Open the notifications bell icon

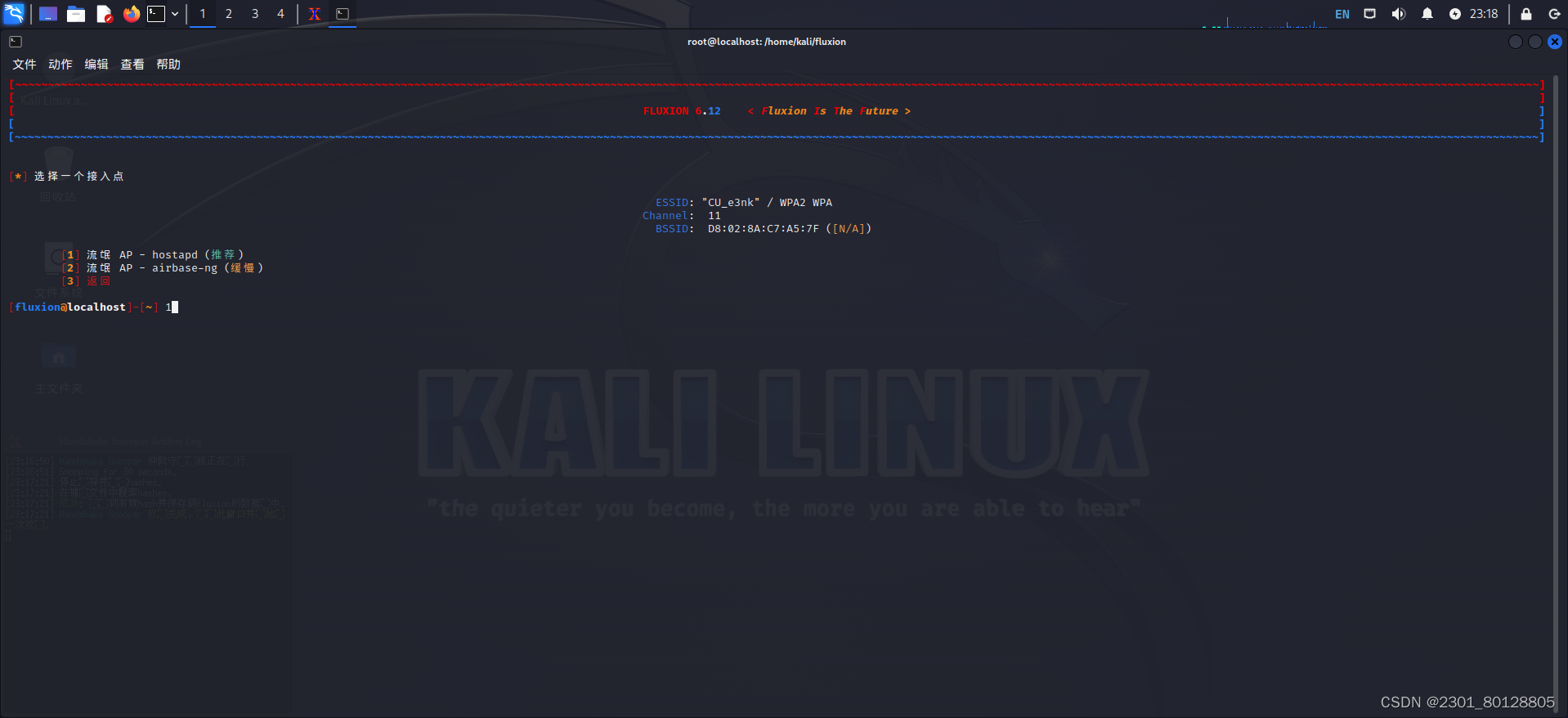coord(1427,14)
